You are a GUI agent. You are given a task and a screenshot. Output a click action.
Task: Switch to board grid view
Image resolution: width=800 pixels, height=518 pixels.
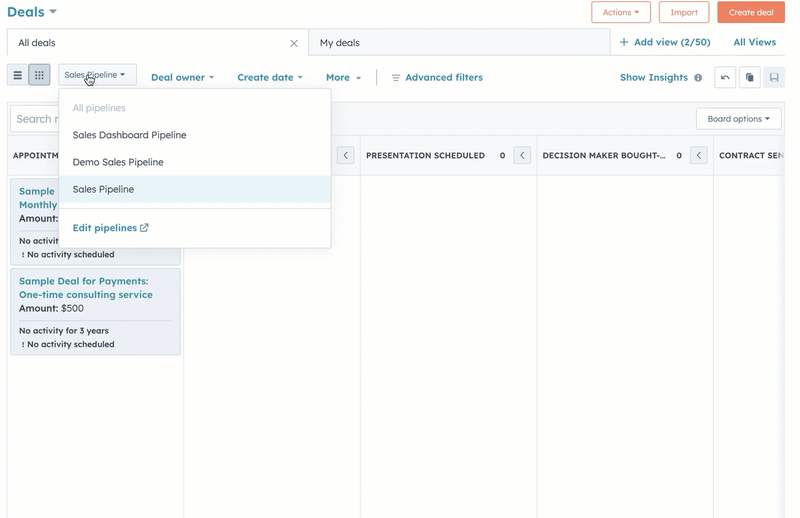pyautogui.click(x=39, y=75)
